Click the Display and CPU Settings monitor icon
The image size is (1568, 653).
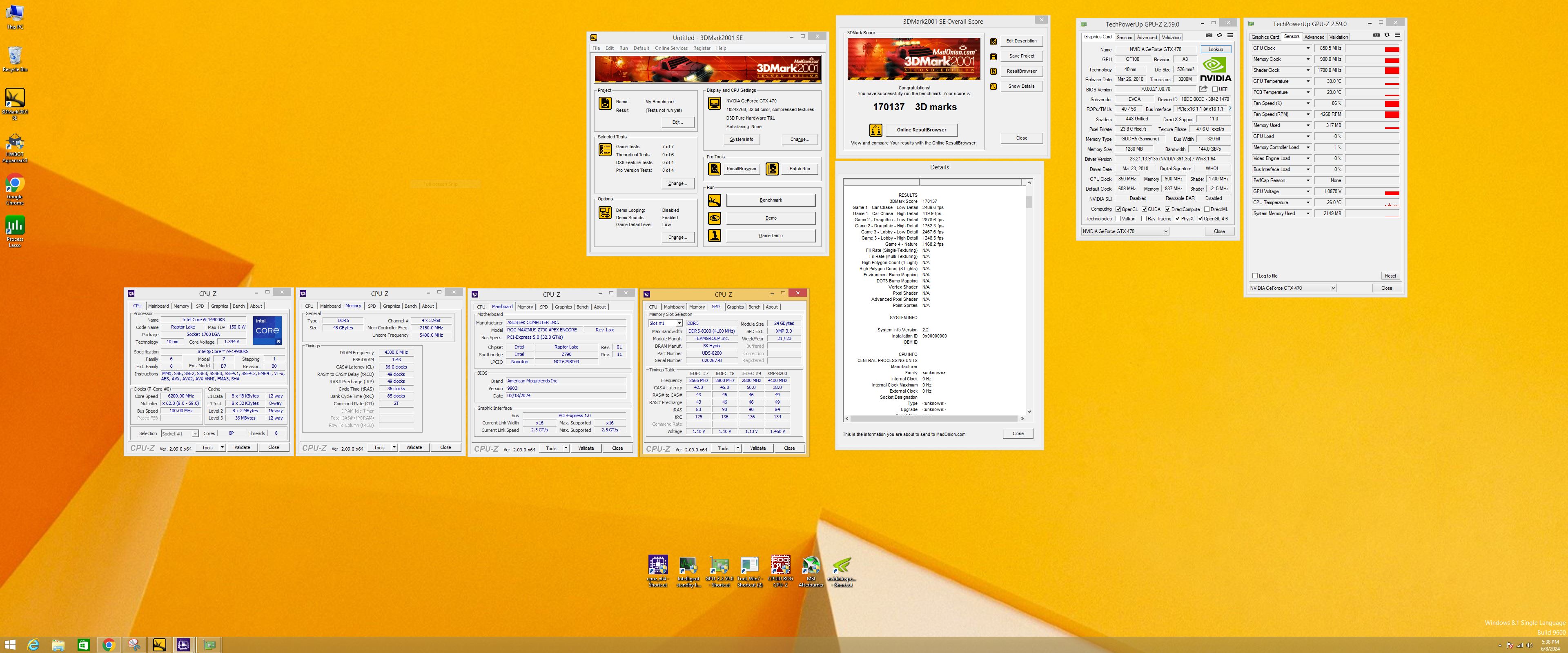[715, 103]
